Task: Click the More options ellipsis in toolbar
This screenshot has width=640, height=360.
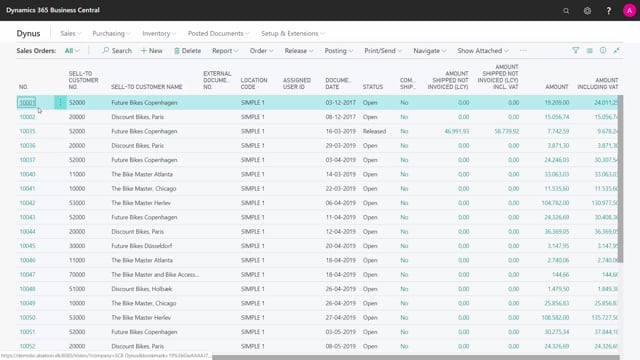Action: coord(523,51)
